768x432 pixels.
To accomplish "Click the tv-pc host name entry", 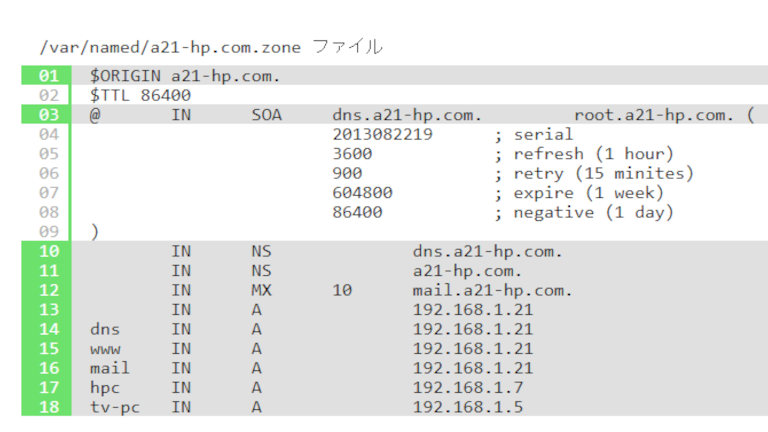I will [115, 408].
